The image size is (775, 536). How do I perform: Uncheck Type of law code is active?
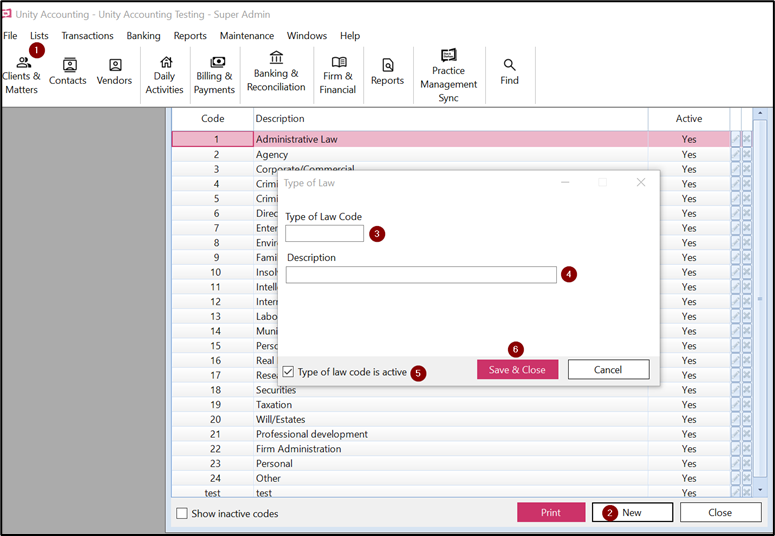coord(288,372)
